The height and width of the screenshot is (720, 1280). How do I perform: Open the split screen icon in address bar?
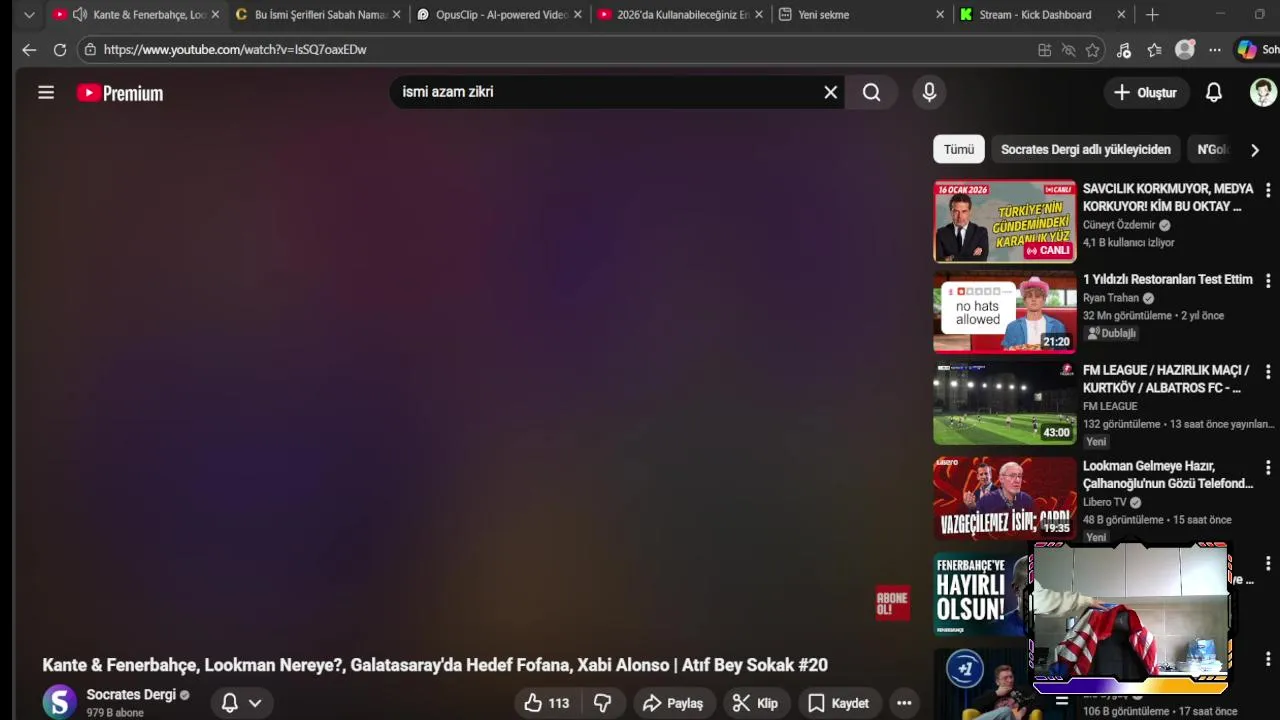(1044, 50)
